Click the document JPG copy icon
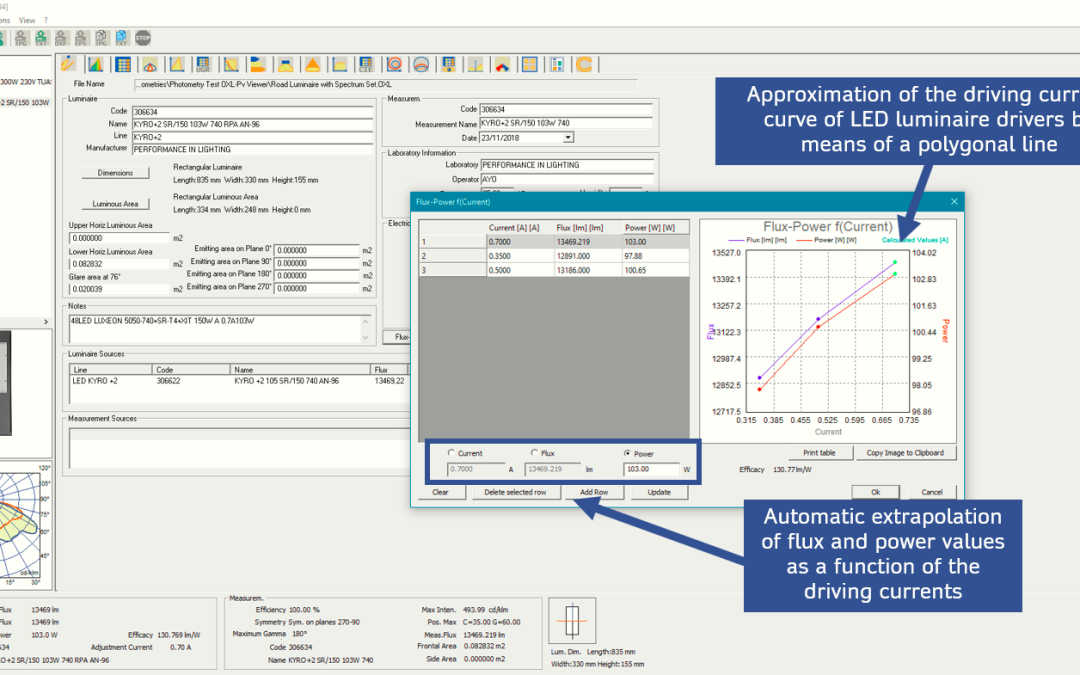Screen dimensions: 1080x675 (102, 38)
